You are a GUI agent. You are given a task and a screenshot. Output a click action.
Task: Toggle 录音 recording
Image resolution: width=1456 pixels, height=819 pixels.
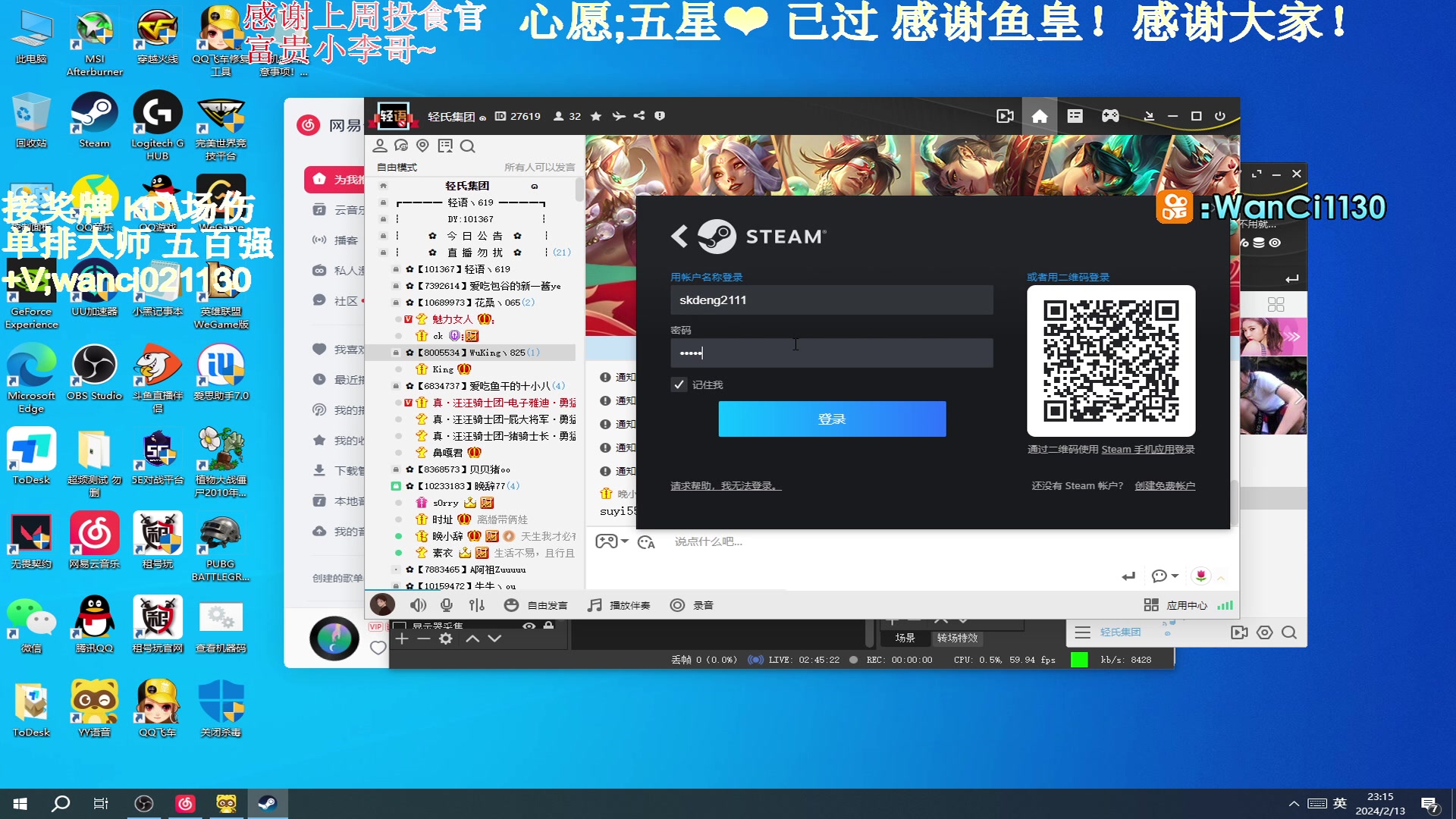pos(692,605)
